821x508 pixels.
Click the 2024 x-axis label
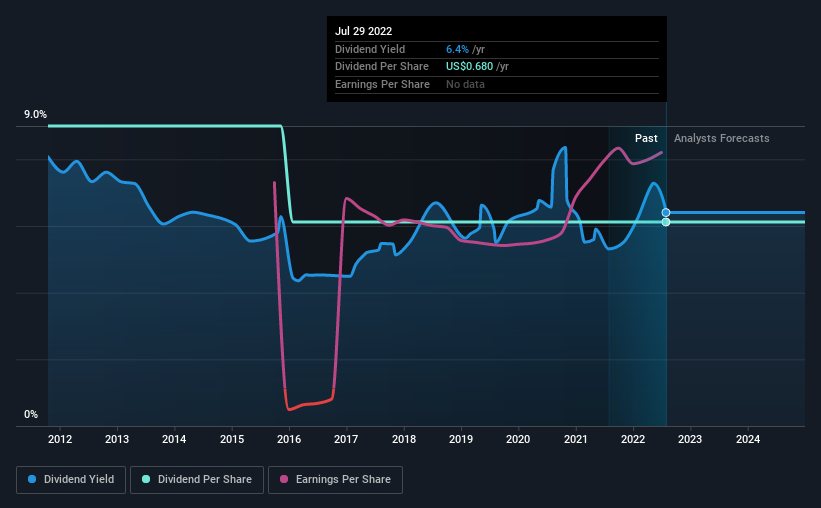pyautogui.click(x=748, y=439)
